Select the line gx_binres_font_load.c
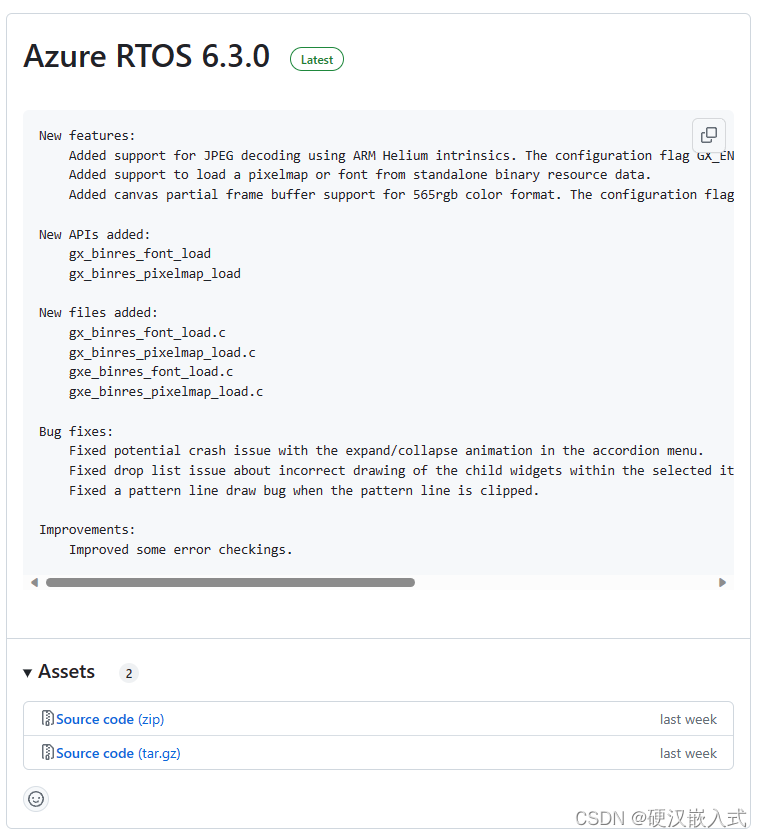This screenshot has width=762, height=838. tap(147, 333)
